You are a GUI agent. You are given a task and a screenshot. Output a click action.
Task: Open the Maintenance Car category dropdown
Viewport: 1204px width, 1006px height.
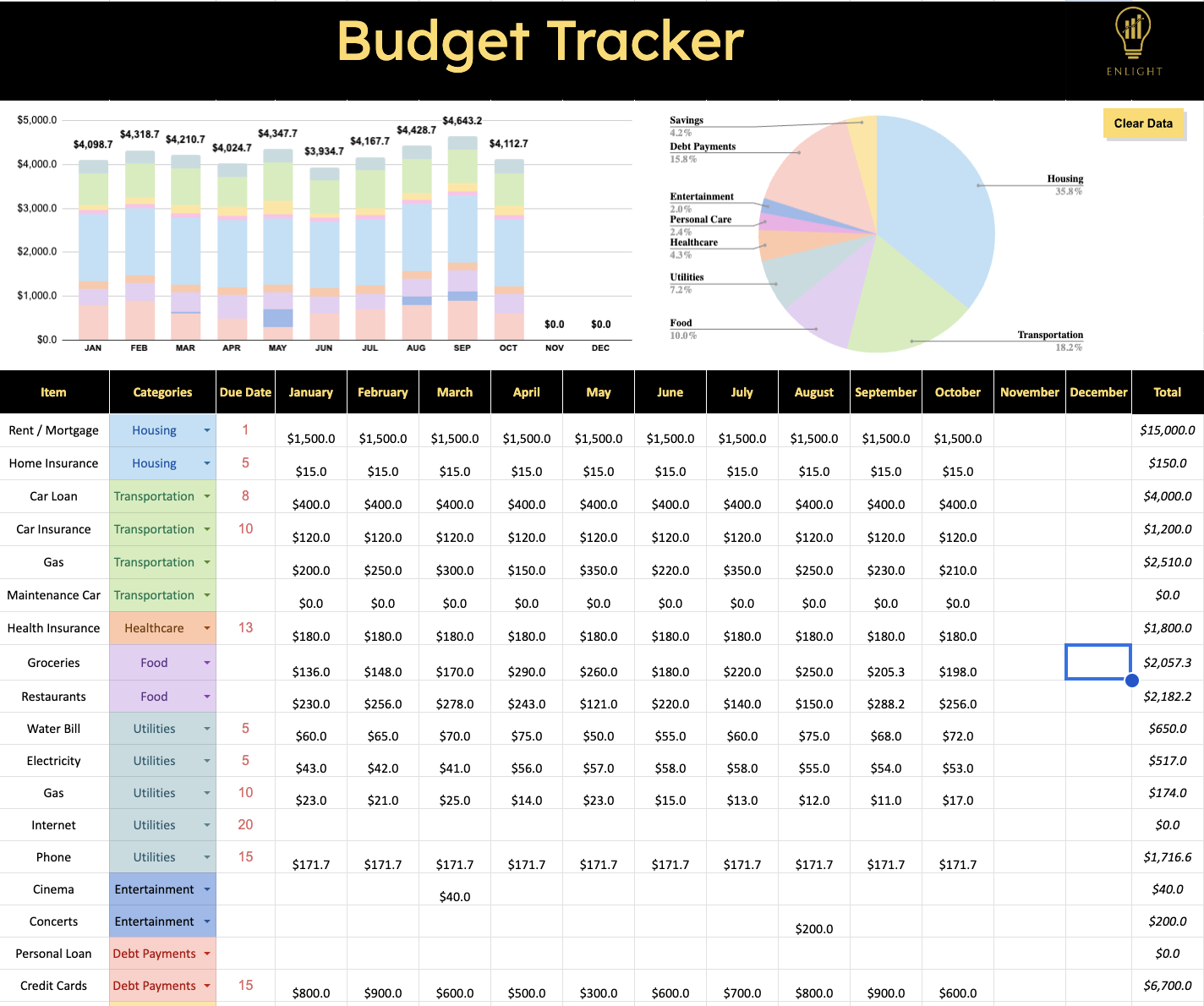pos(207,595)
